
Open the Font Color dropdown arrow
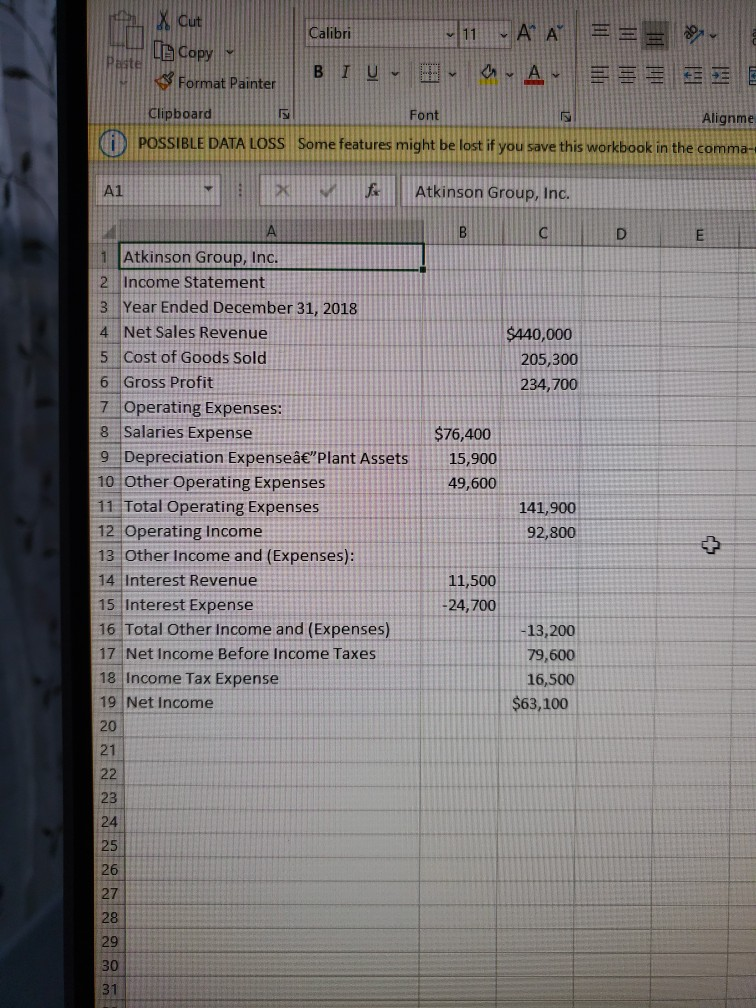555,75
